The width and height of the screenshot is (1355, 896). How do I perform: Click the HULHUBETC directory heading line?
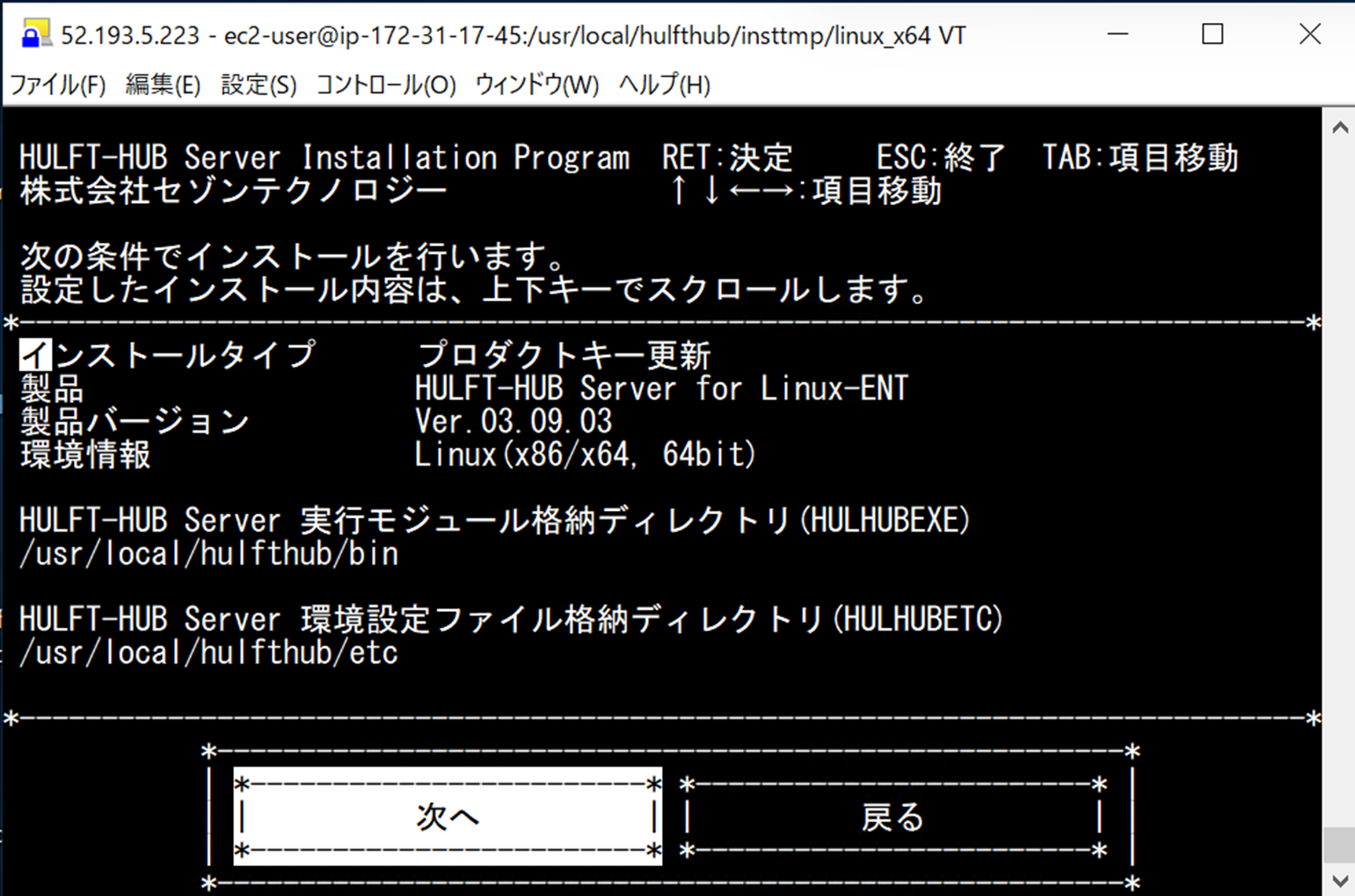click(511, 620)
